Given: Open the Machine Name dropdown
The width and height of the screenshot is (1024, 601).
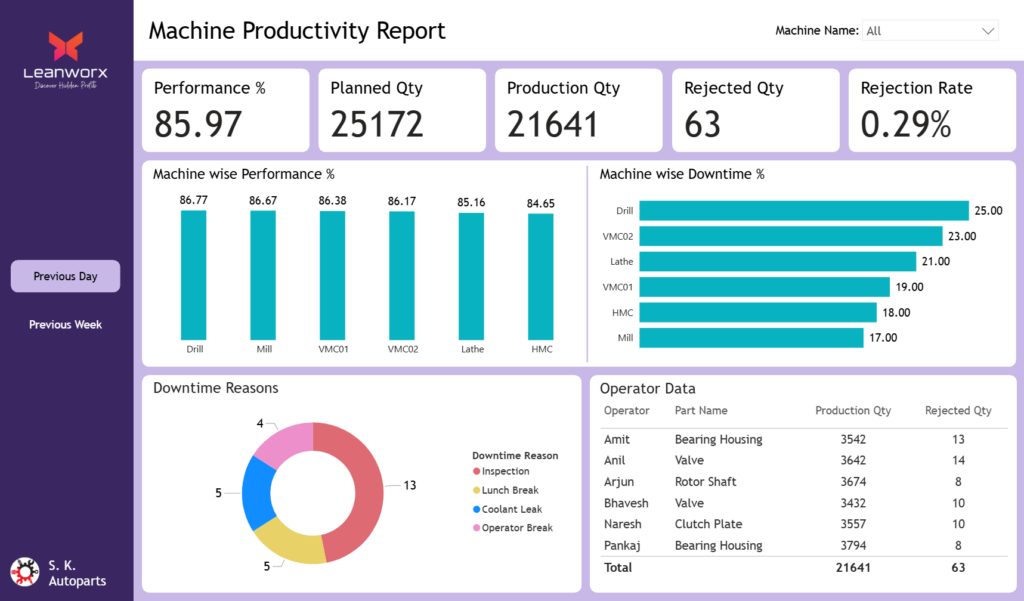Looking at the screenshot, I should point(930,31).
